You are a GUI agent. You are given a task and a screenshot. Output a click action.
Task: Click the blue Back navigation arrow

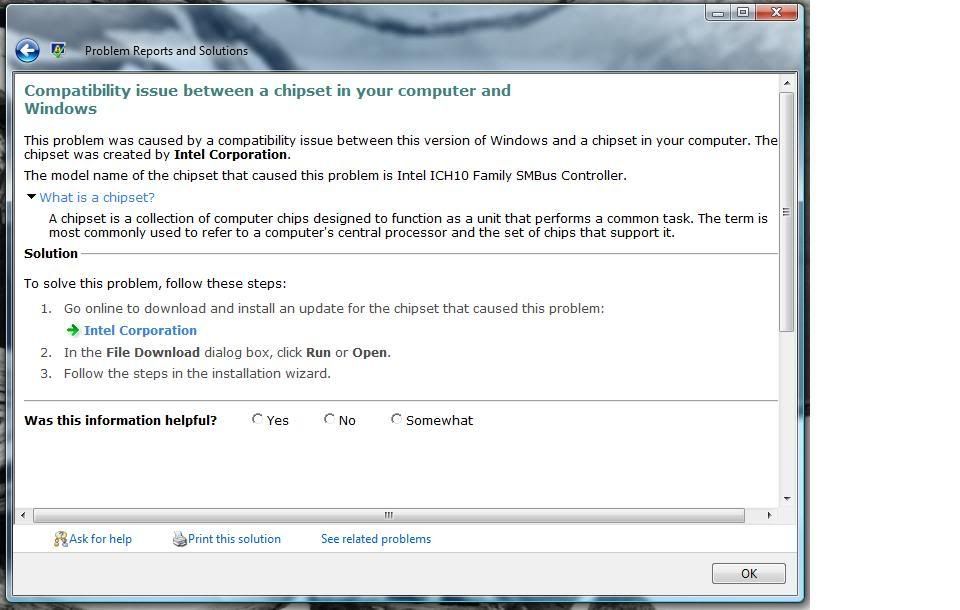[27, 50]
